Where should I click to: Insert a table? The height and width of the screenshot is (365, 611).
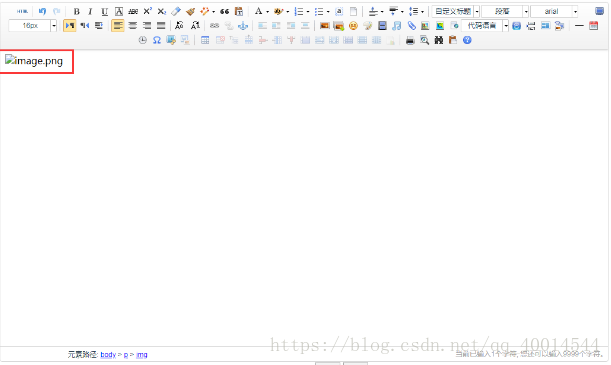click(x=205, y=40)
